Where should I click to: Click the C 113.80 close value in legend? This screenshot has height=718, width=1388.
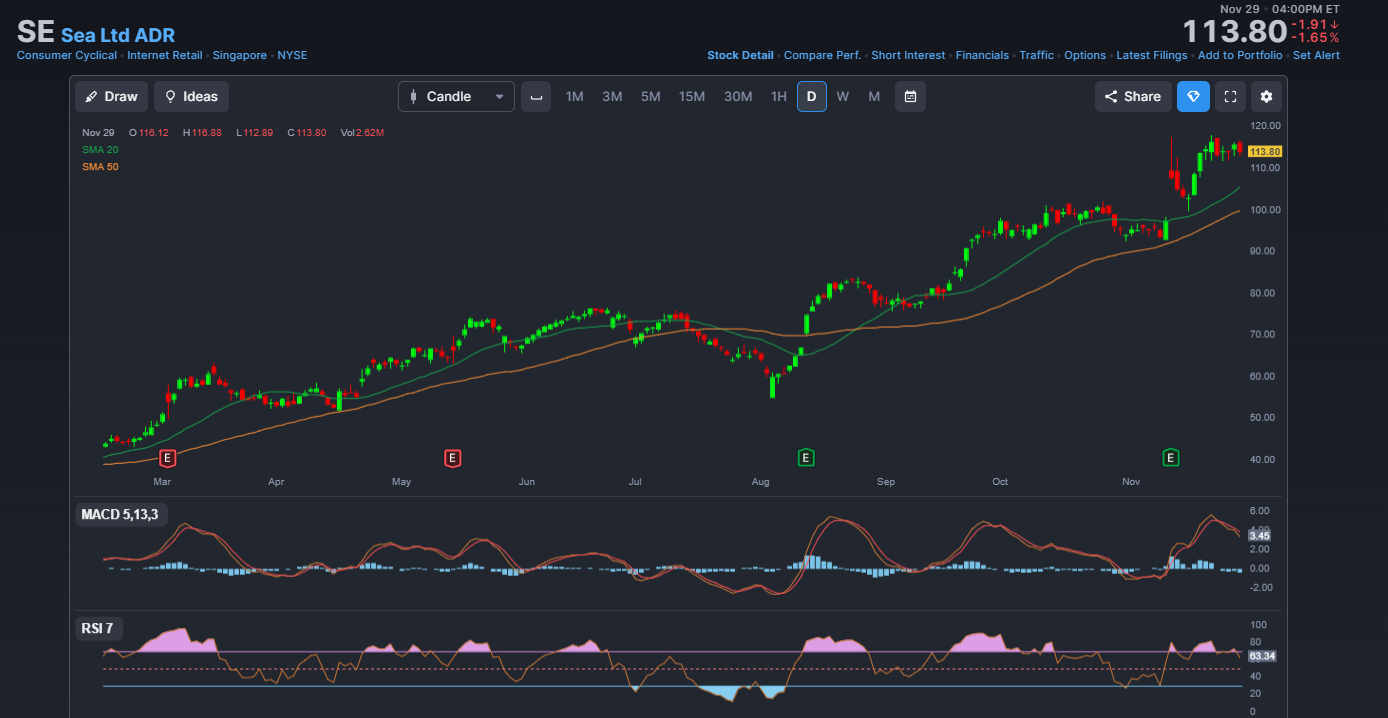pyautogui.click(x=307, y=132)
